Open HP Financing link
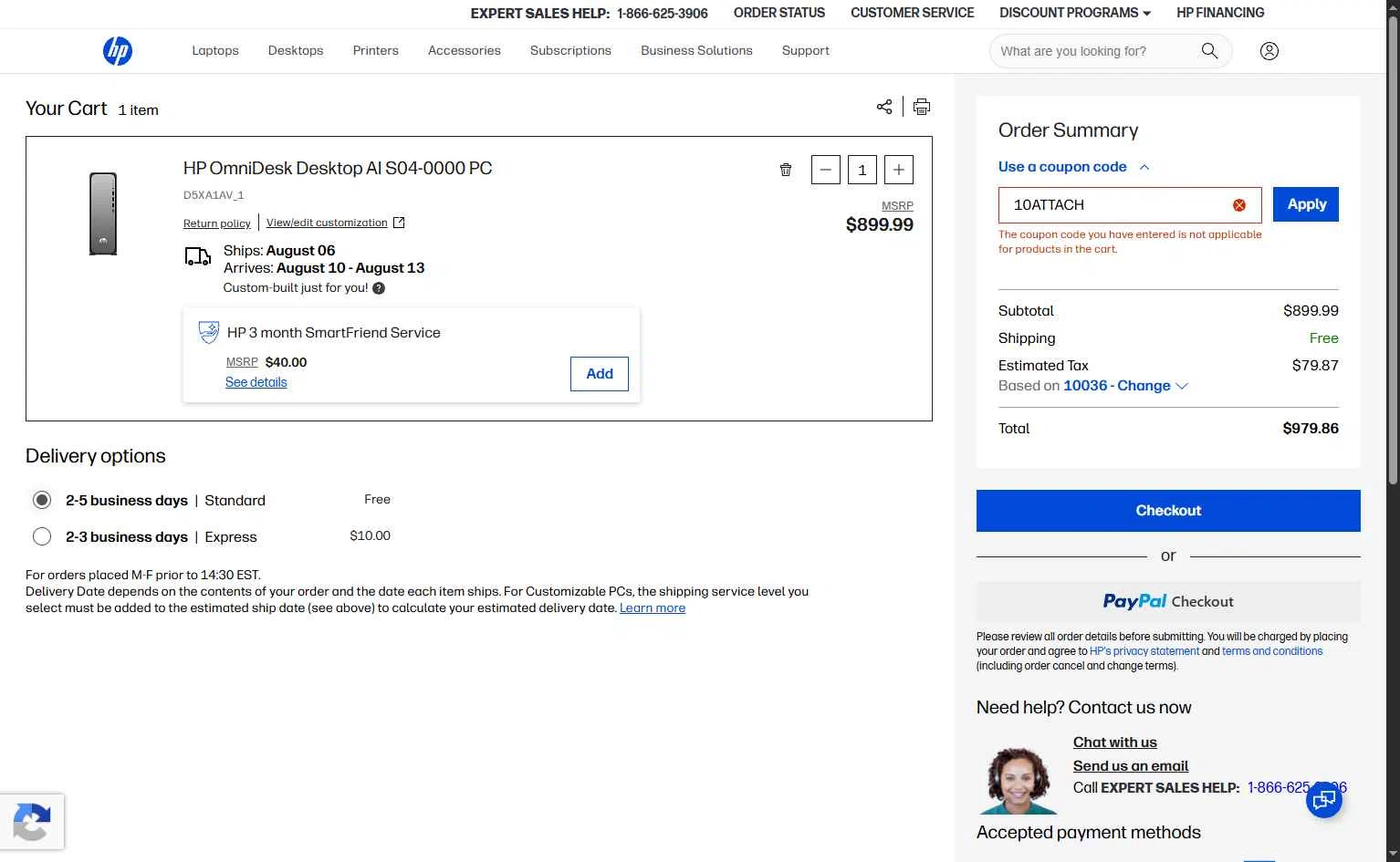This screenshot has height=862, width=1400. pyautogui.click(x=1220, y=13)
